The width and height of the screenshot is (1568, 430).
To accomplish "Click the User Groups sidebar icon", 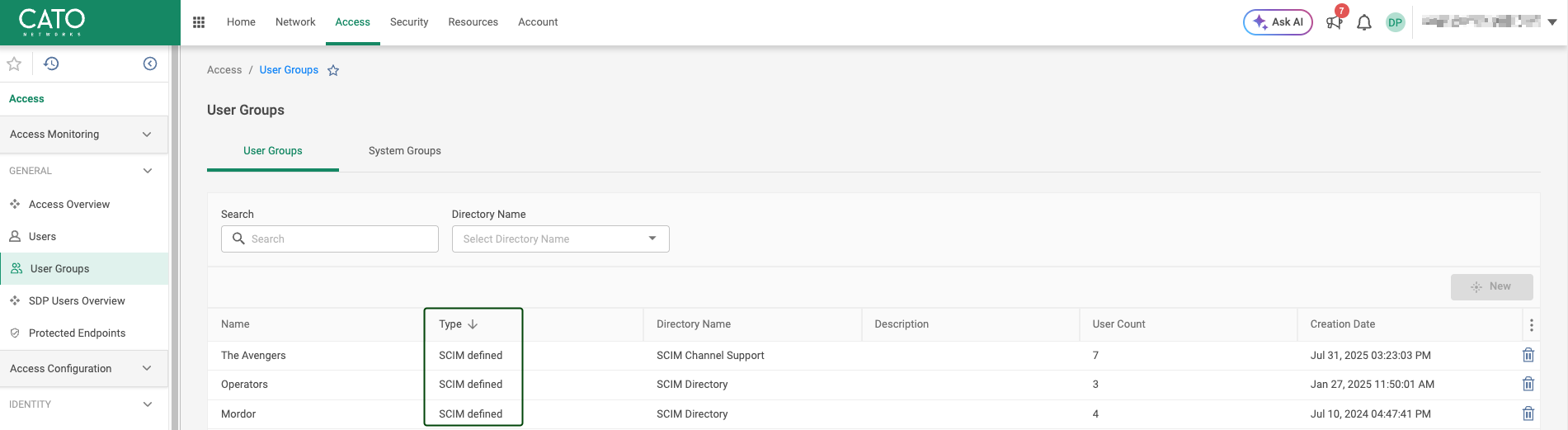I will coord(16,268).
